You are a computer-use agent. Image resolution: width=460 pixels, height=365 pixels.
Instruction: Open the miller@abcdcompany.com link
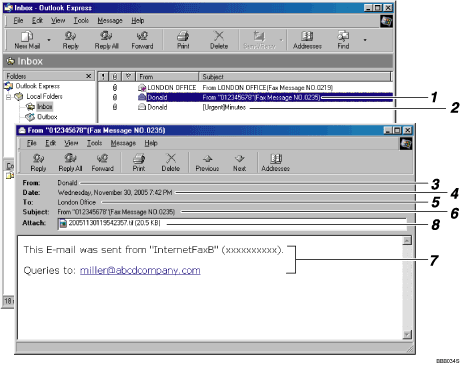tap(140, 270)
